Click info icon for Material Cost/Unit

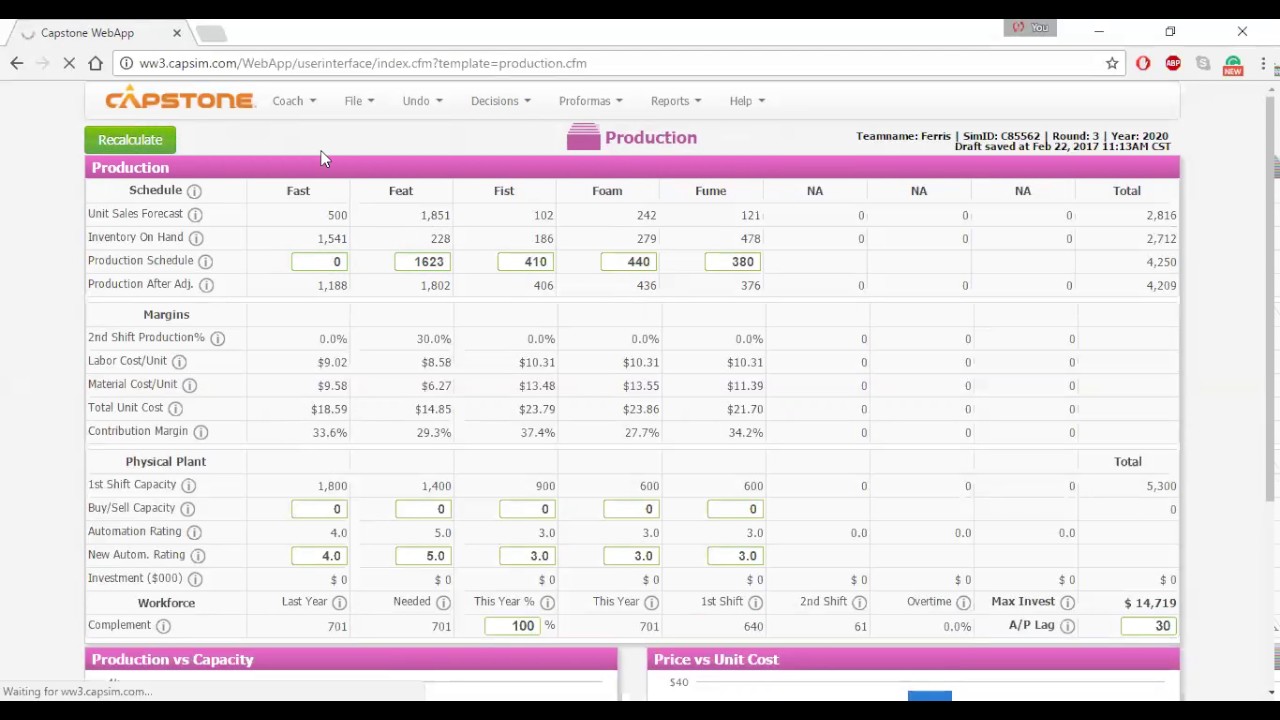click(x=189, y=385)
